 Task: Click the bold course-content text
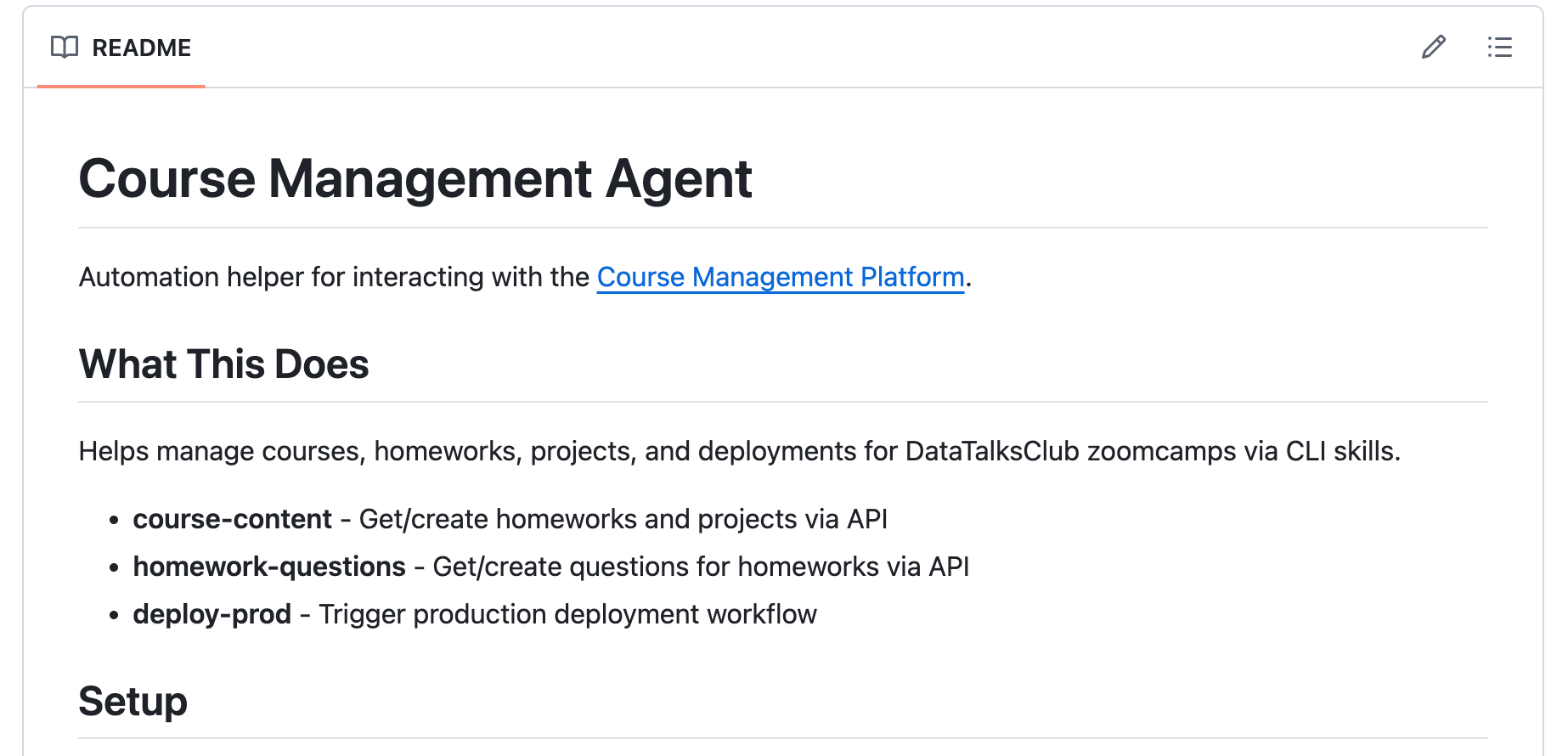click(233, 519)
